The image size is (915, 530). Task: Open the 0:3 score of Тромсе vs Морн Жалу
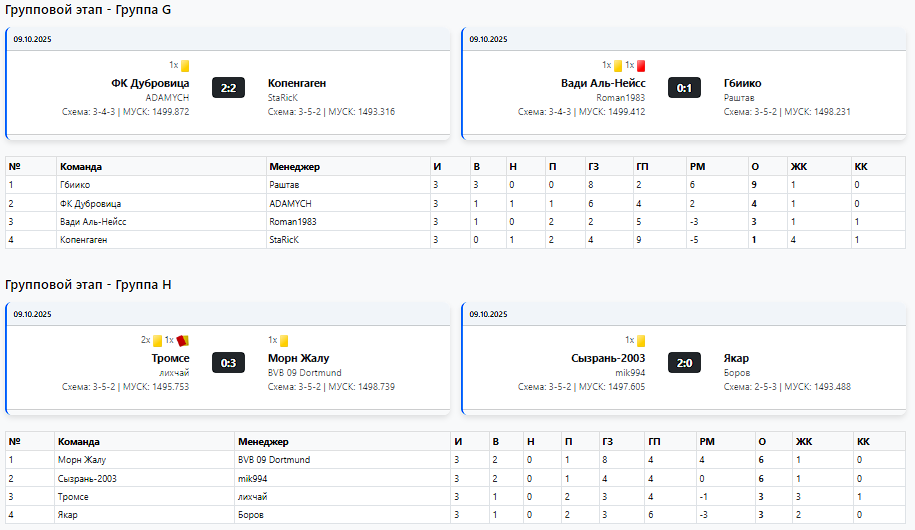click(228, 362)
